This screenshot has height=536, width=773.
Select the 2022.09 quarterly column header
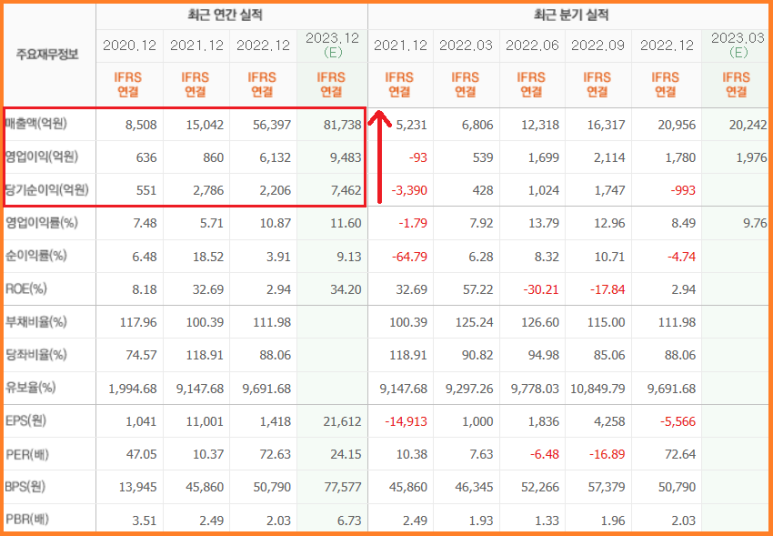point(598,46)
